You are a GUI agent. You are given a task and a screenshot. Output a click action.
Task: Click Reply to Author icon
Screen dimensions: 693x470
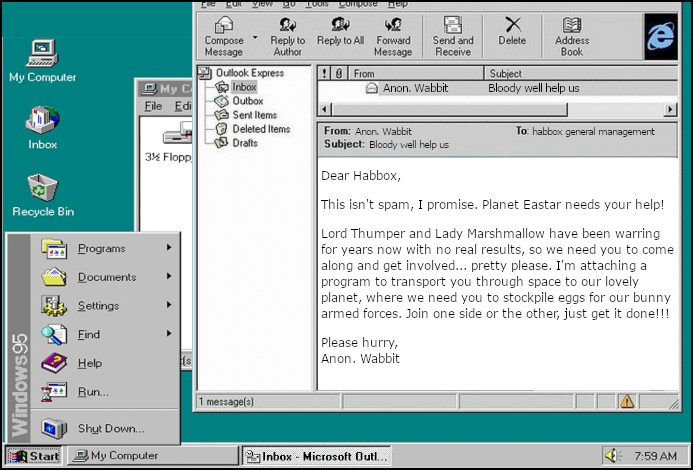pos(288,26)
